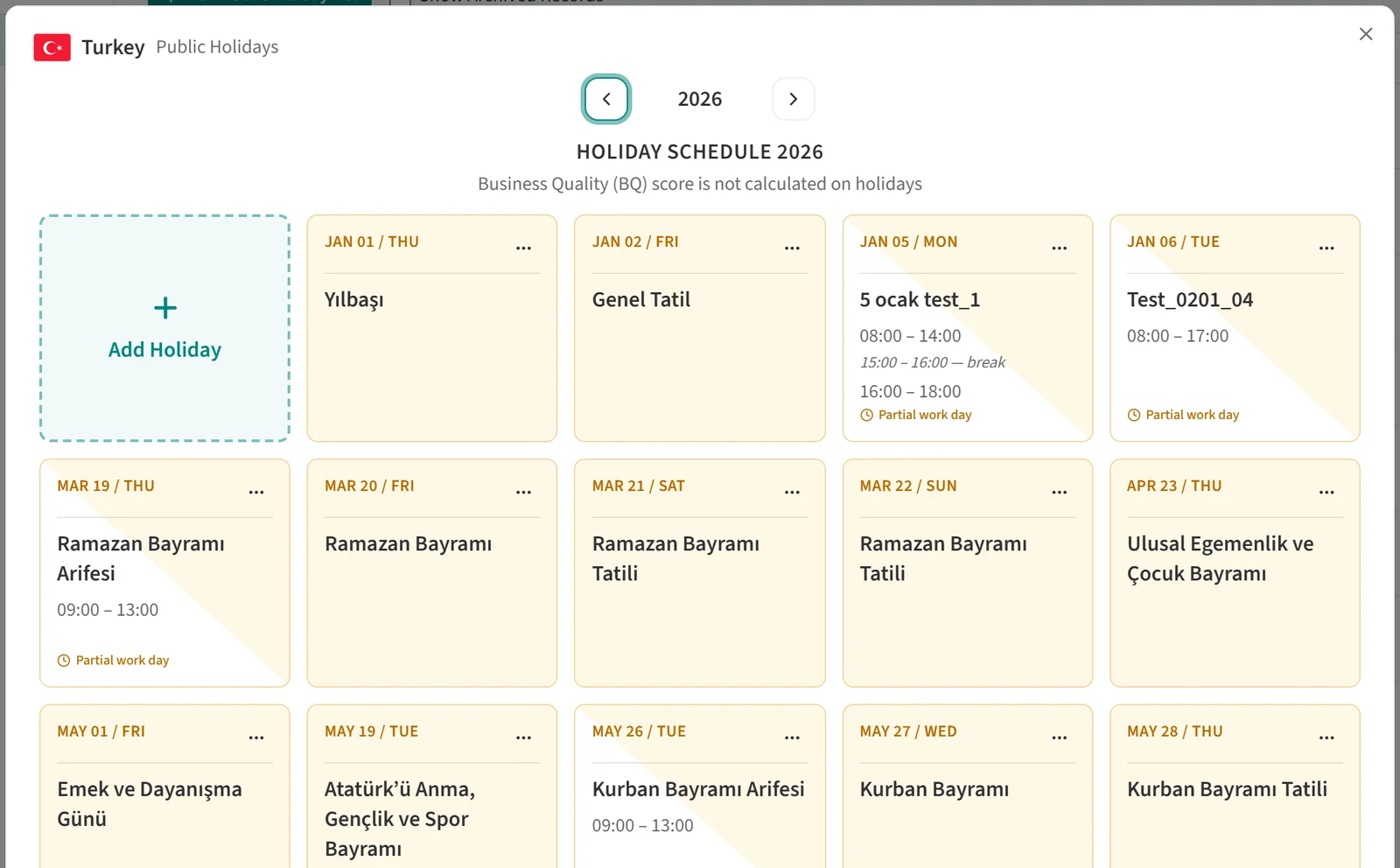Open options menu for MAY 28 card
The width and height of the screenshot is (1400, 868).
coord(1326,738)
